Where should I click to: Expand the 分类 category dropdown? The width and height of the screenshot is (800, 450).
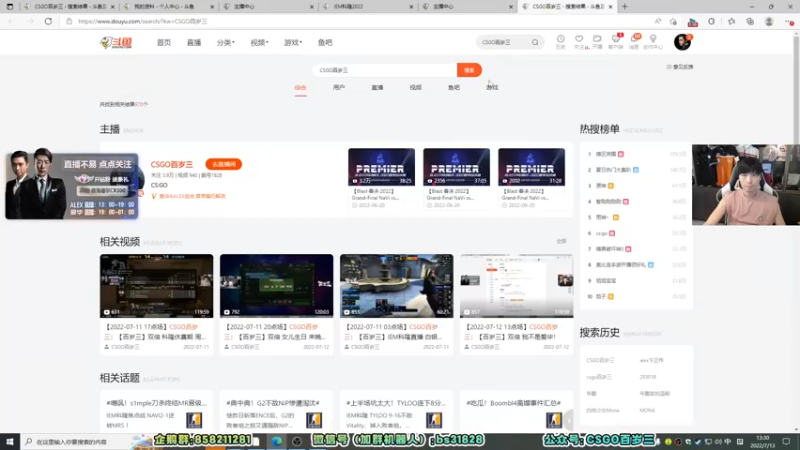tap(226, 42)
